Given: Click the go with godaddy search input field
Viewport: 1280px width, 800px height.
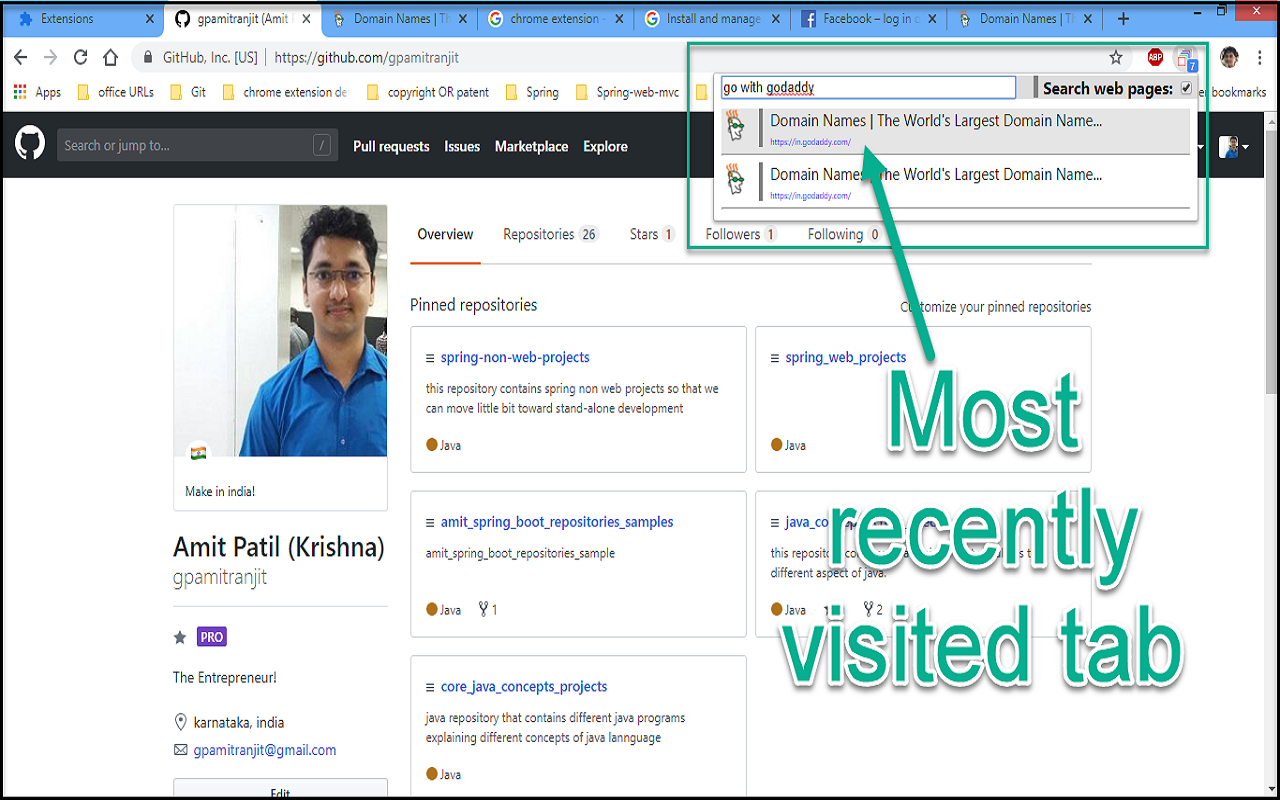Looking at the screenshot, I should 868,87.
